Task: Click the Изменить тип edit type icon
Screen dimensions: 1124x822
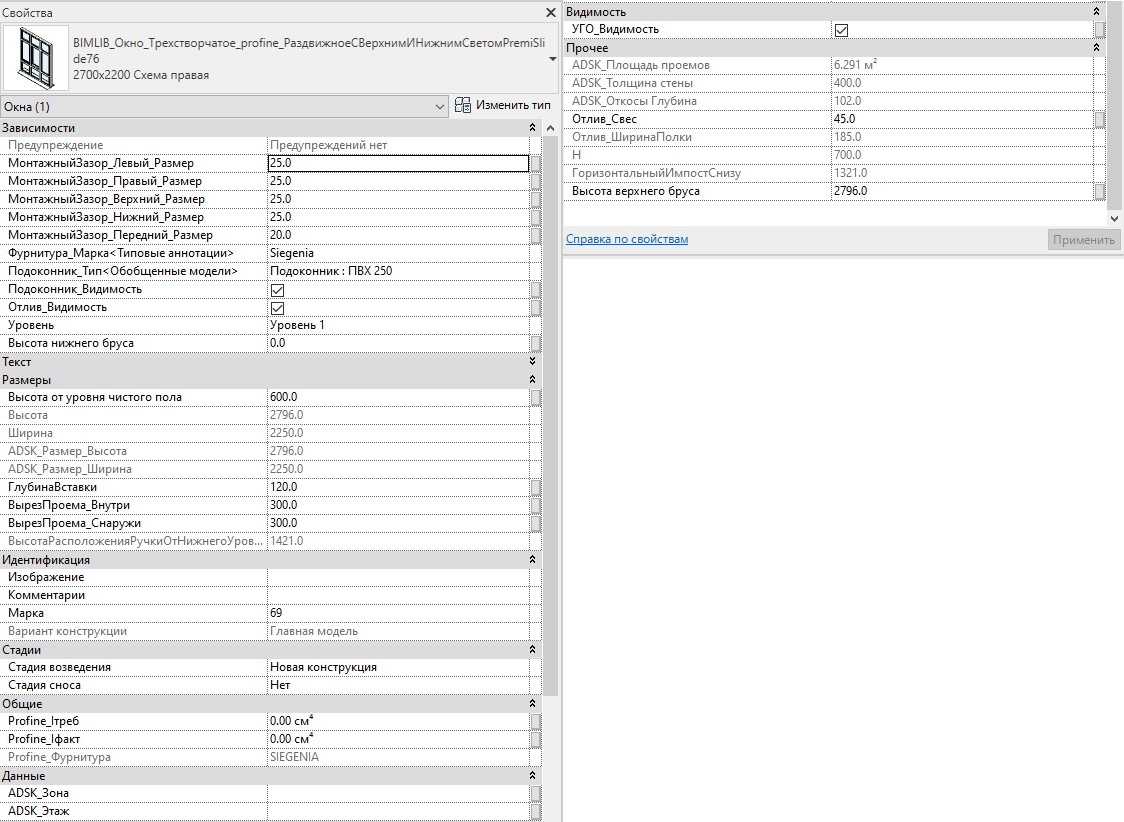Action: 463,106
